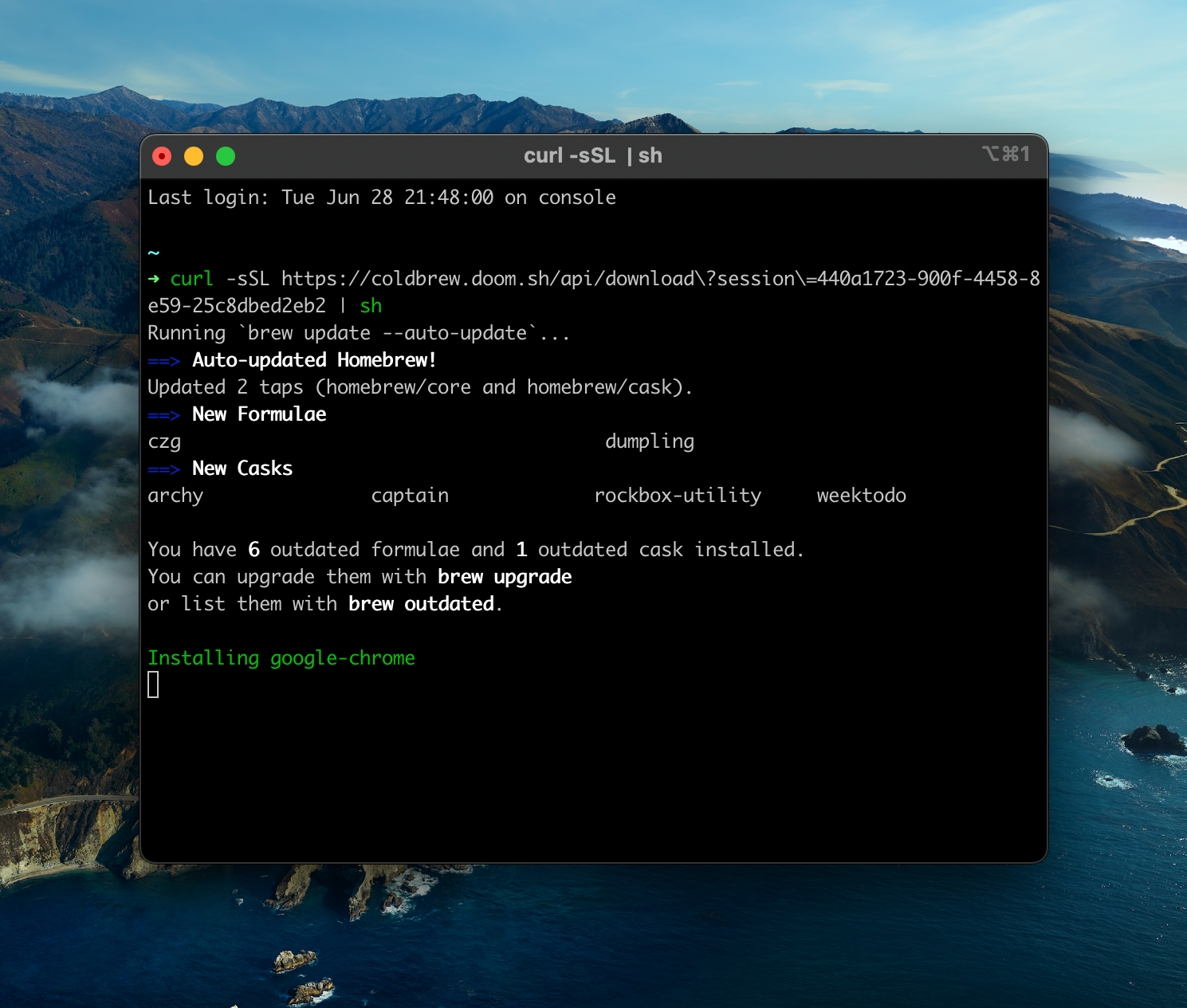The height and width of the screenshot is (1008, 1187).
Task: Click the blue arrow before 'Auto-updated Homebrew!'
Action: pyautogui.click(x=164, y=361)
